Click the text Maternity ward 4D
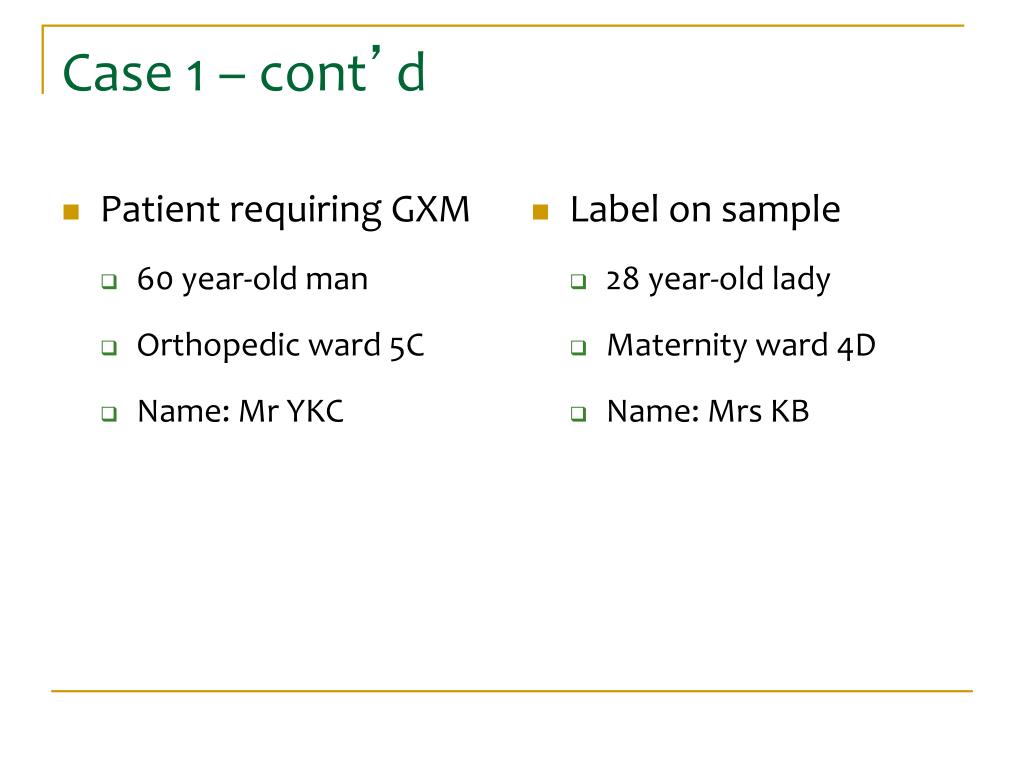1024x768 pixels. [741, 345]
